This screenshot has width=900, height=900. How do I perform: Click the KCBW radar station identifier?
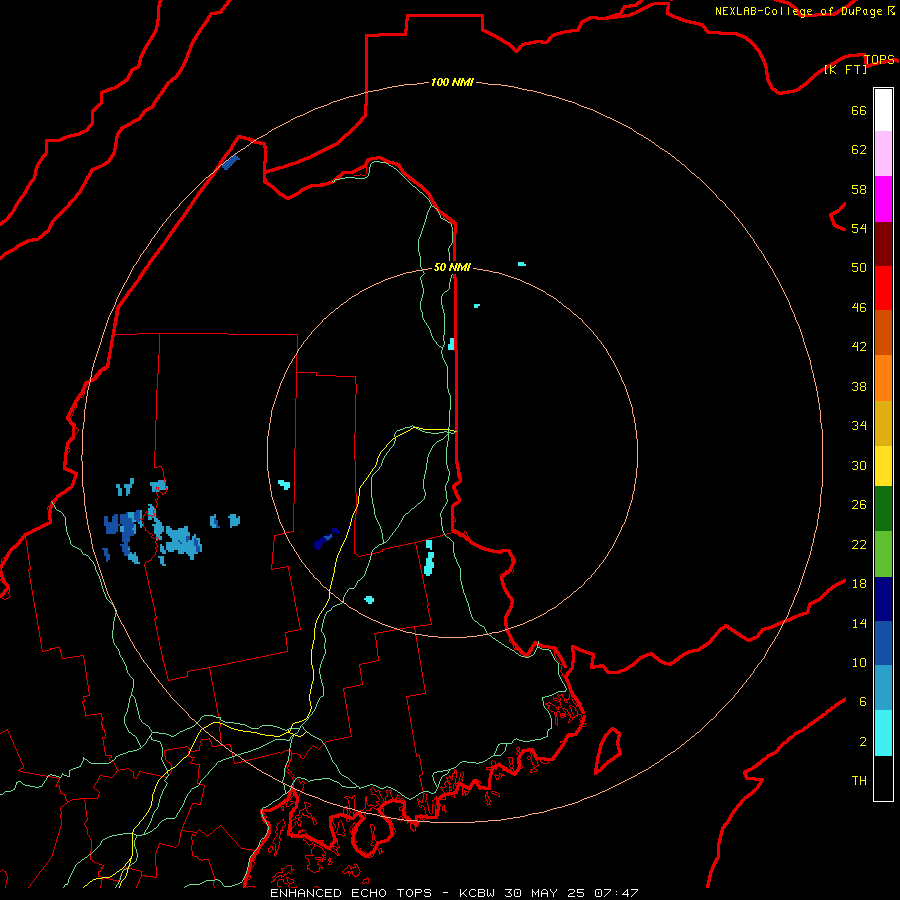(476, 893)
